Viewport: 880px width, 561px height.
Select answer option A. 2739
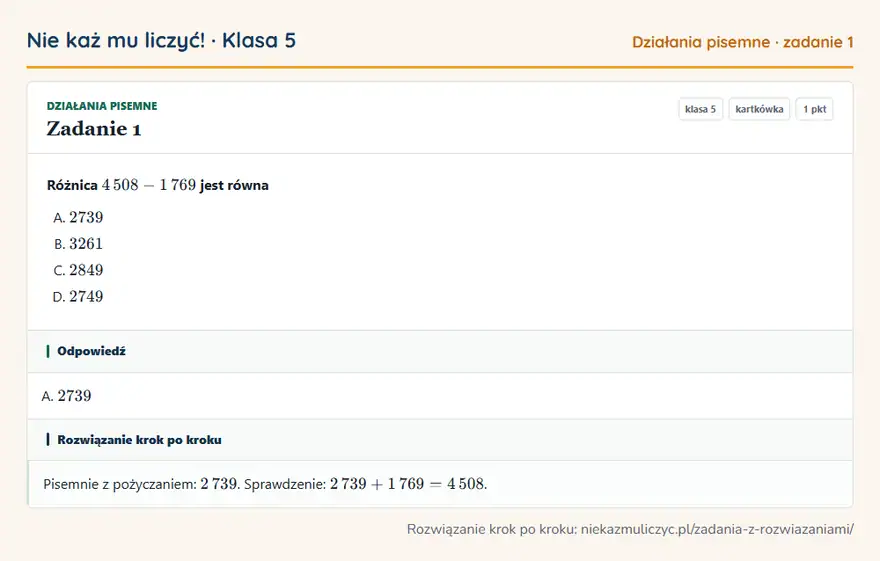point(78,217)
